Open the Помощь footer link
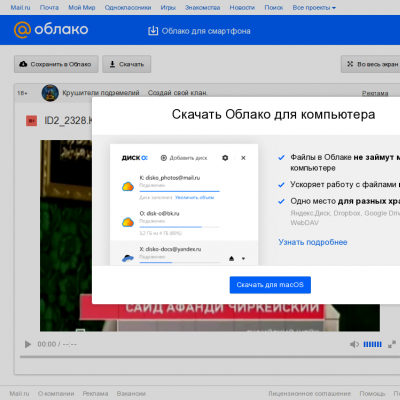 372,394
